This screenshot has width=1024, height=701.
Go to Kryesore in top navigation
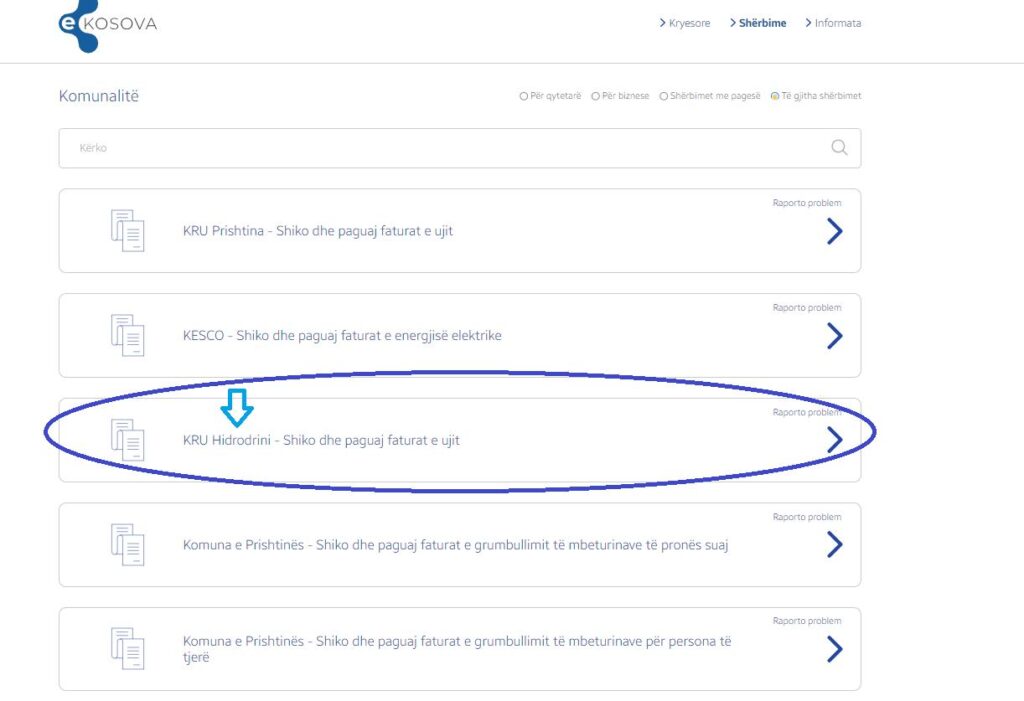[688, 23]
